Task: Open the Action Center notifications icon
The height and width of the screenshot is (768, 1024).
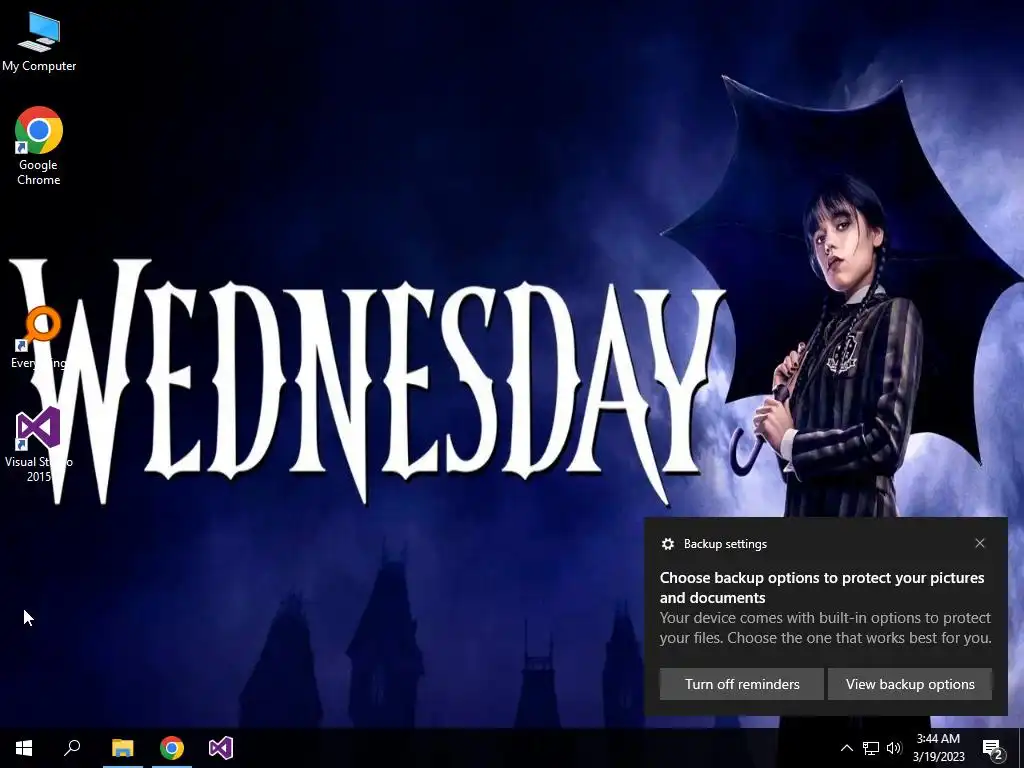Action: [992, 748]
